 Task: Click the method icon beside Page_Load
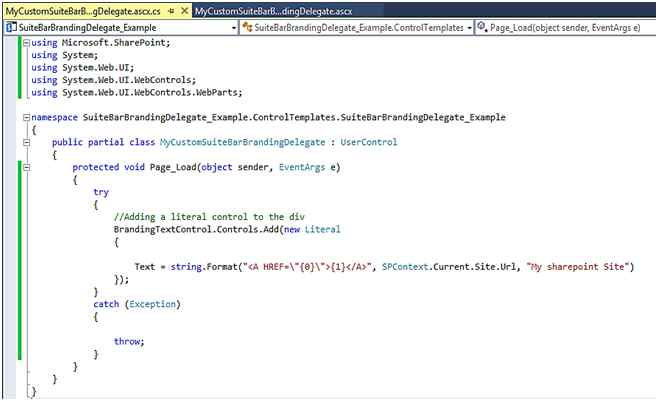(482, 27)
